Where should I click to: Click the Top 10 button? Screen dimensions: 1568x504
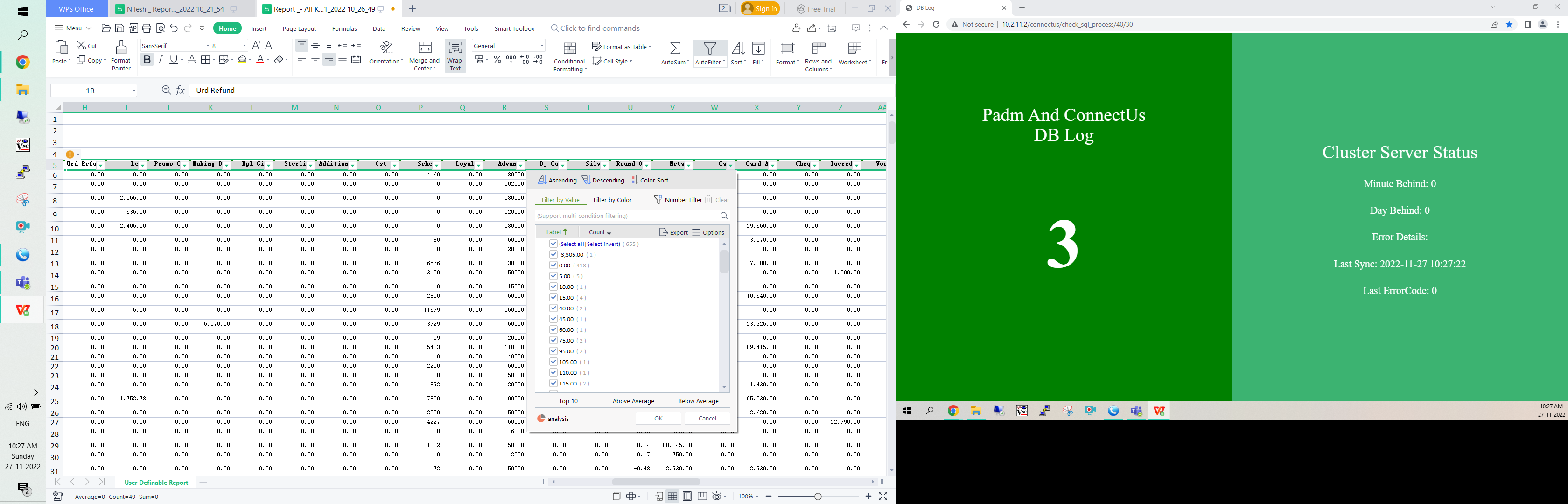click(568, 400)
